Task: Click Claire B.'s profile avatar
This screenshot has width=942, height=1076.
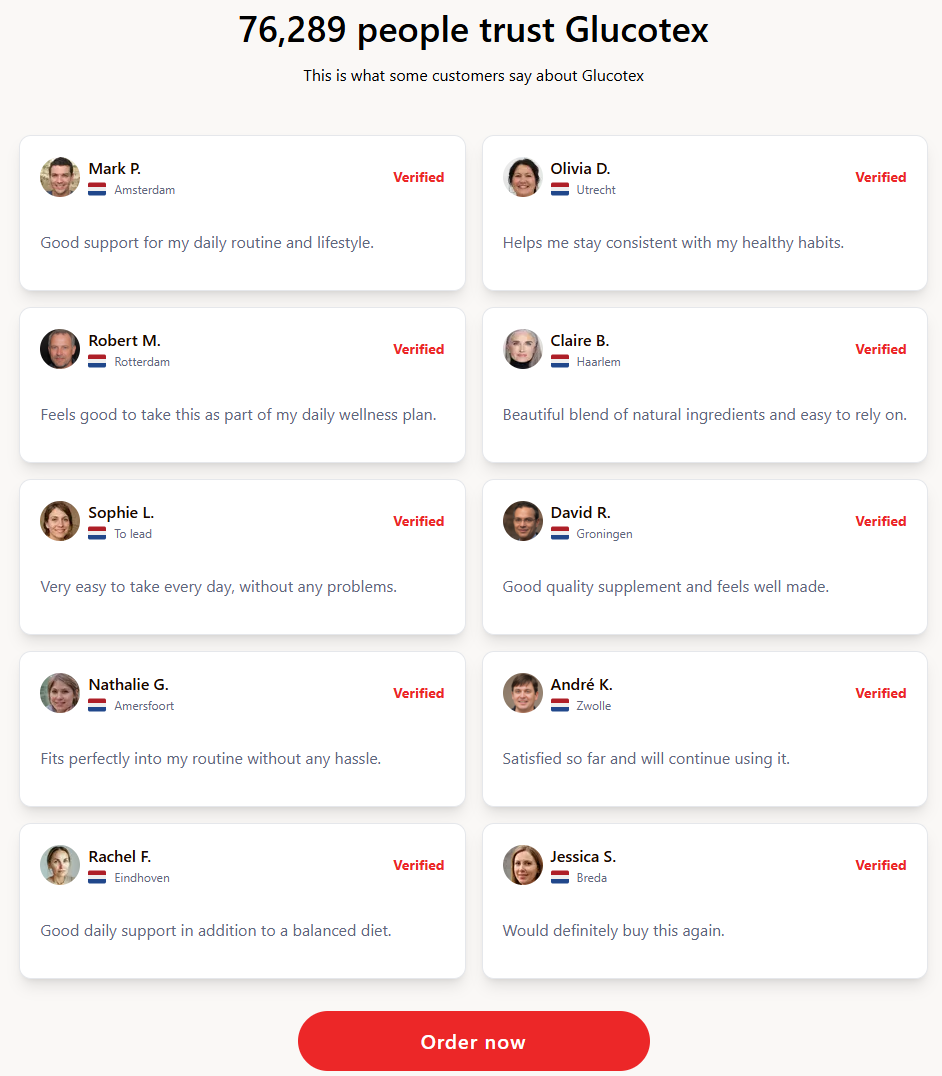Action: pyautogui.click(x=522, y=349)
